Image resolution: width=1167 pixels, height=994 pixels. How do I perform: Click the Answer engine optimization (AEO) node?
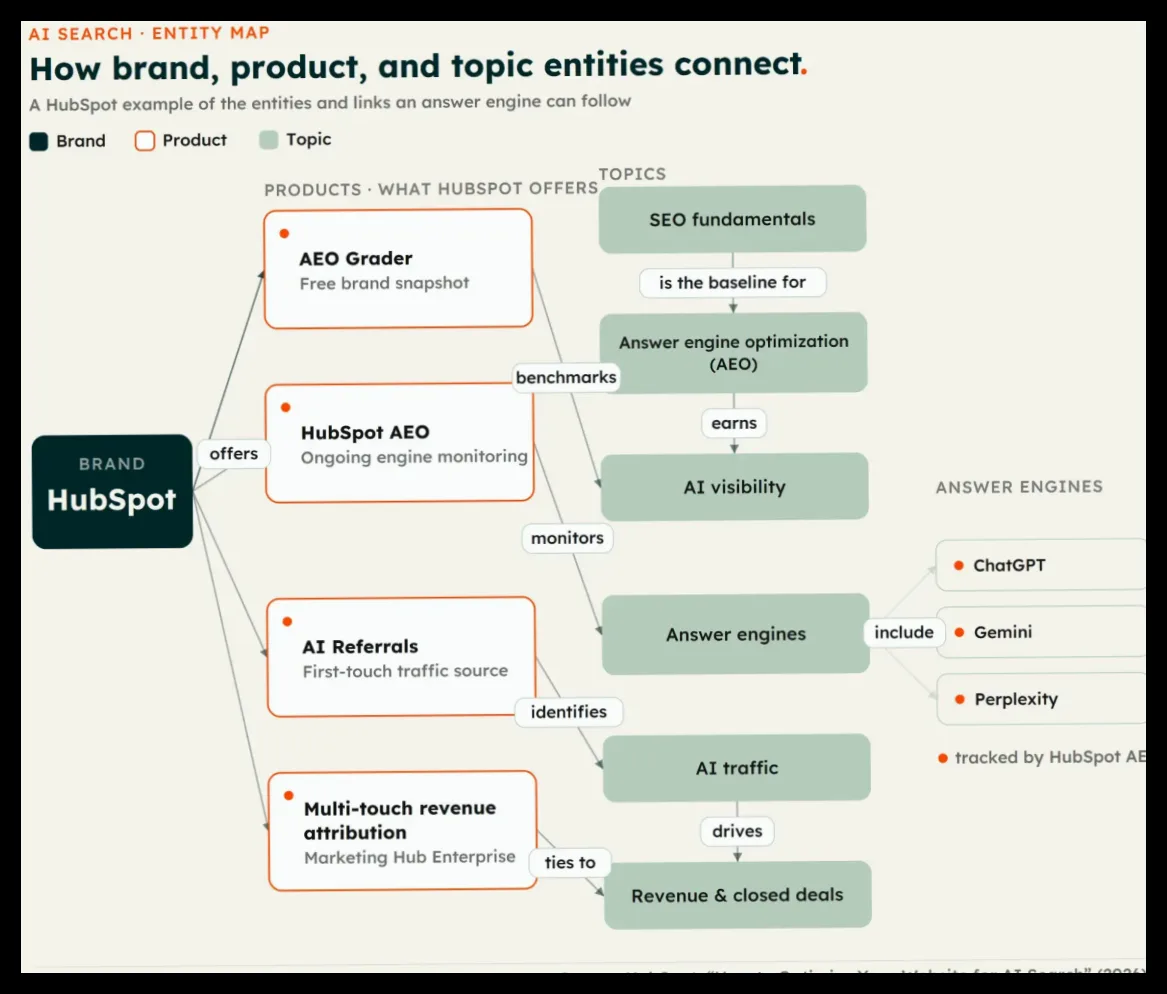(734, 353)
